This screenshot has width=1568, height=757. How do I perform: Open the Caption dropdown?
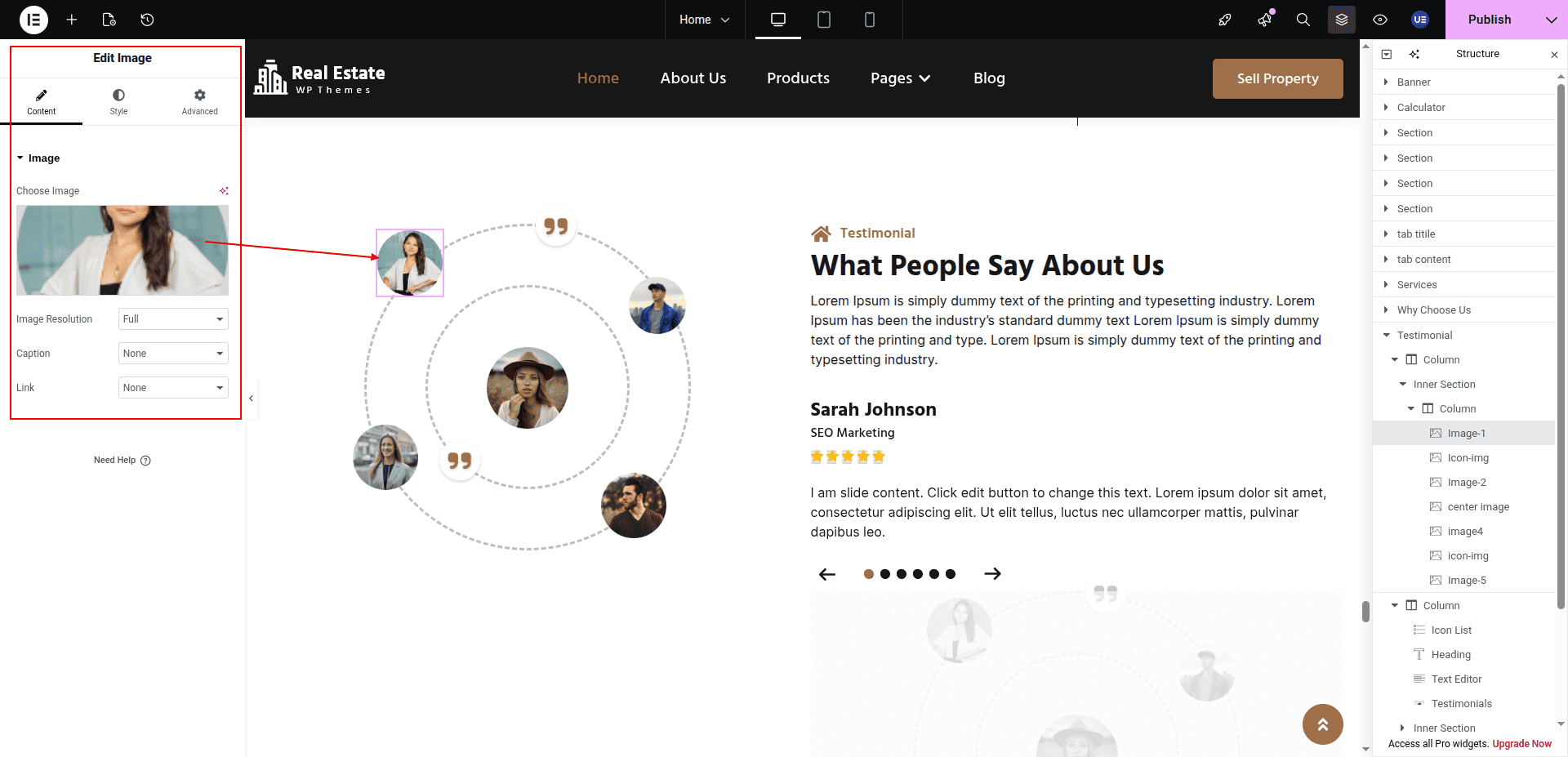coord(173,354)
